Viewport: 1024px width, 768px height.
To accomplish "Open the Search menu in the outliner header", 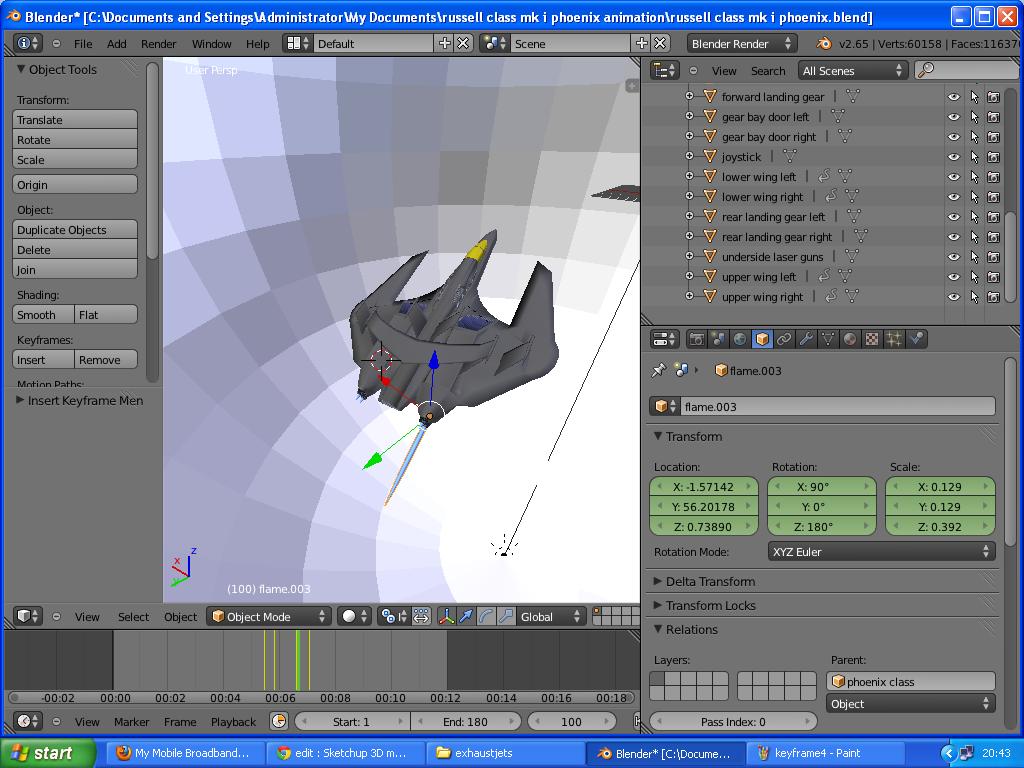I will coord(768,70).
